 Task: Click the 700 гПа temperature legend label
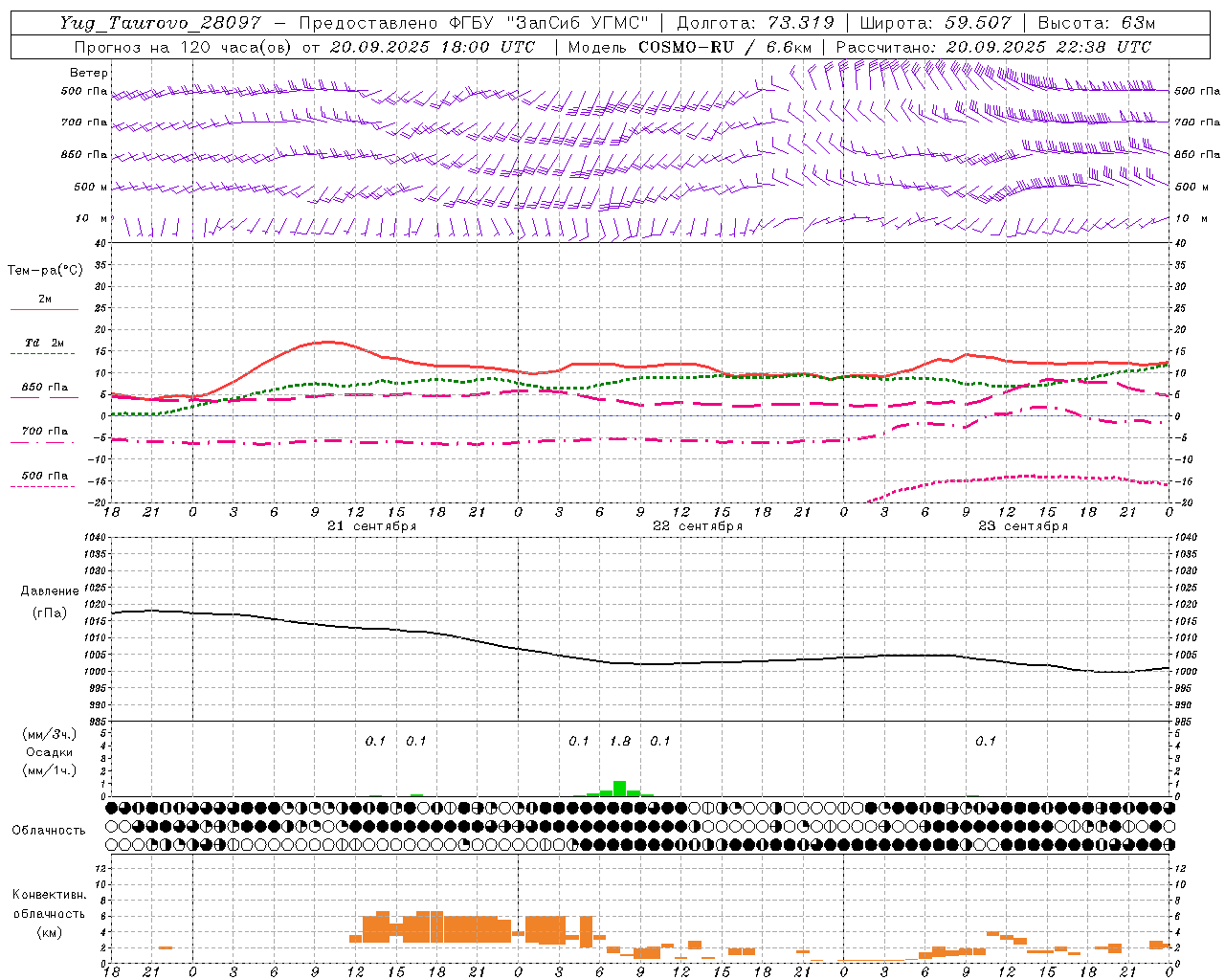[45, 432]
